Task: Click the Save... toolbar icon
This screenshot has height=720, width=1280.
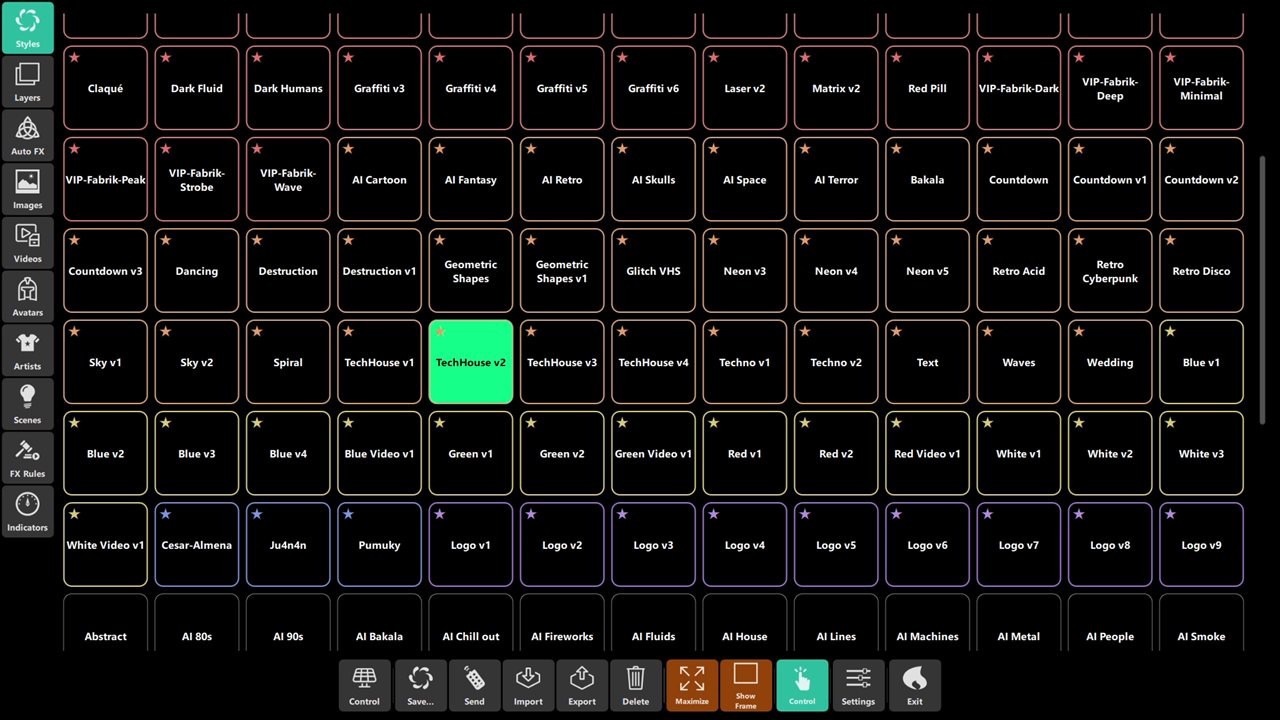Action: pos(420,685)
